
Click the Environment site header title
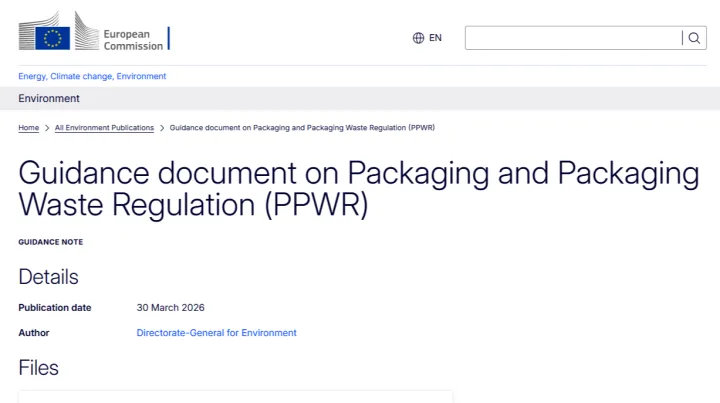[x=49, y=98]
